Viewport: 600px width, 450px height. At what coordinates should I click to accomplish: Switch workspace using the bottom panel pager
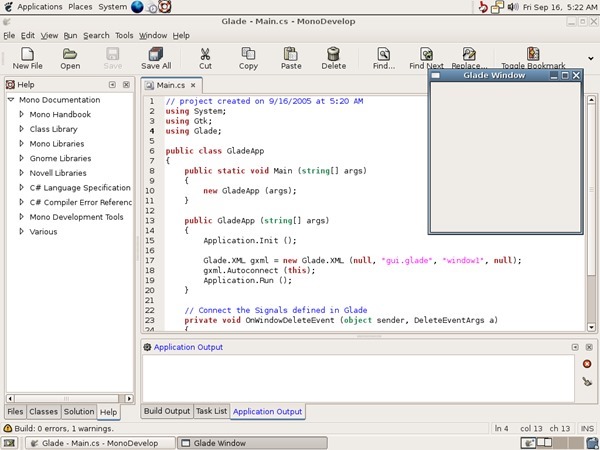click(551, 443)
